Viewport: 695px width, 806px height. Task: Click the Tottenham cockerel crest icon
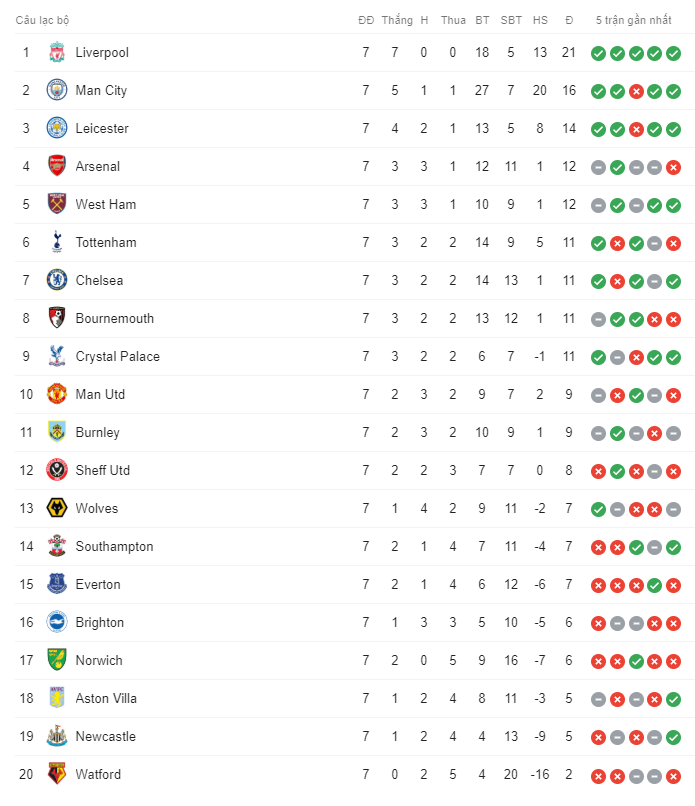click(56, 242)
